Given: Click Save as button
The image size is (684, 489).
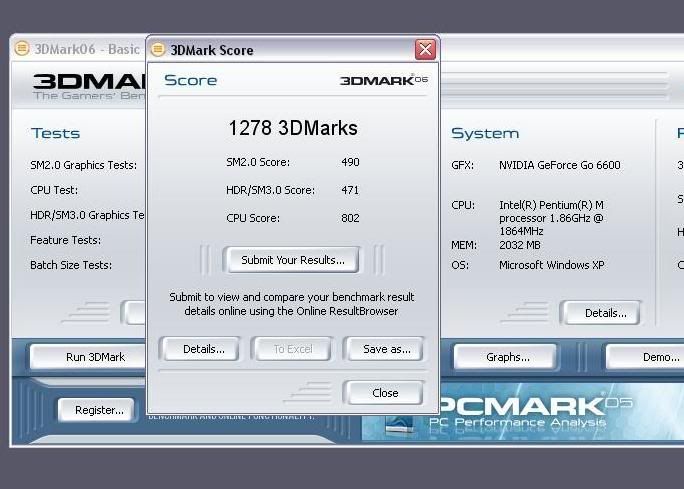Looking at the screenshot, I should pyautogui.click(x=386, y=349).
